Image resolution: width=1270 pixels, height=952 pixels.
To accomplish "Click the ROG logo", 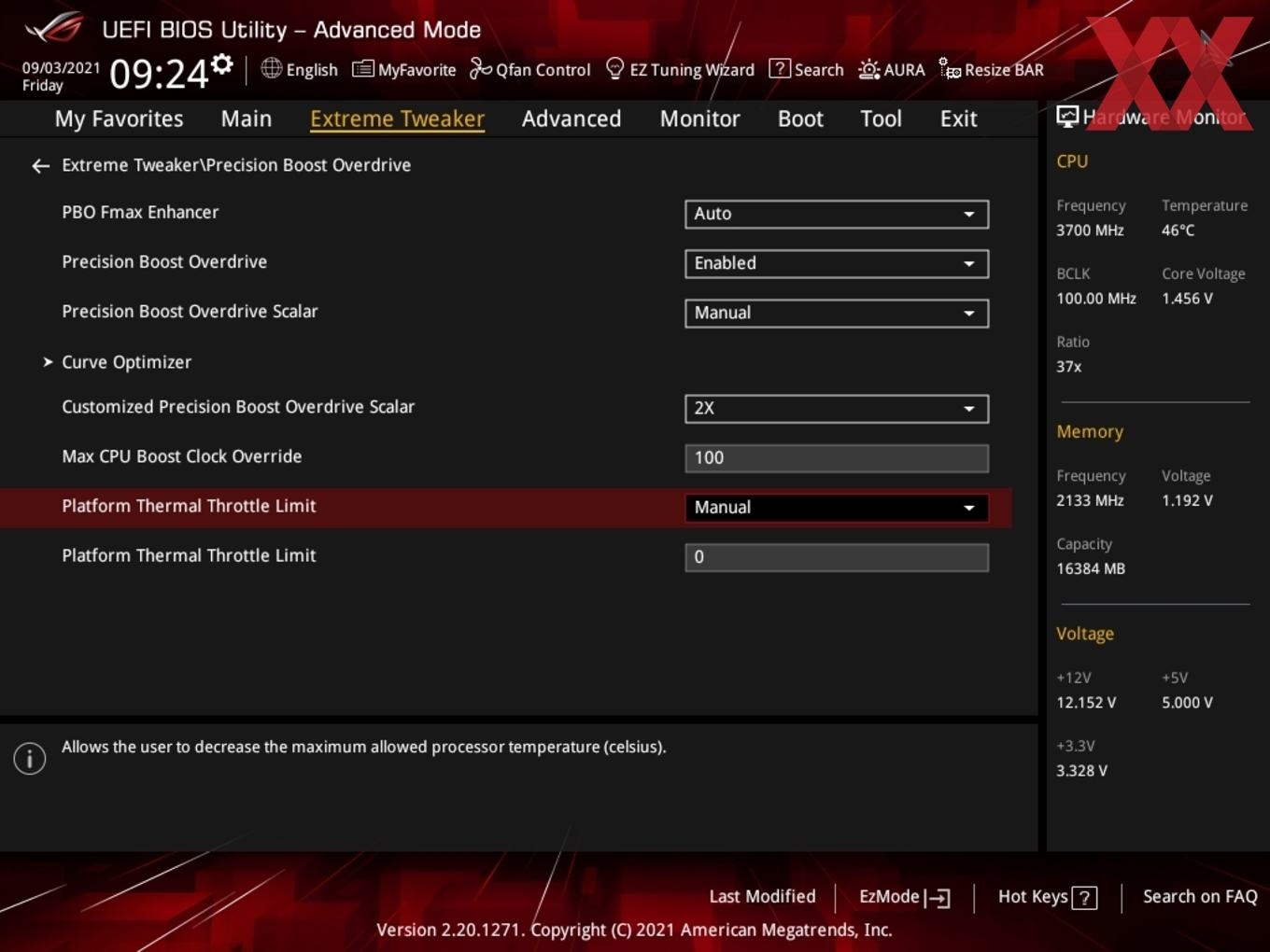I will pyautogui.click(x=53, y=28).
